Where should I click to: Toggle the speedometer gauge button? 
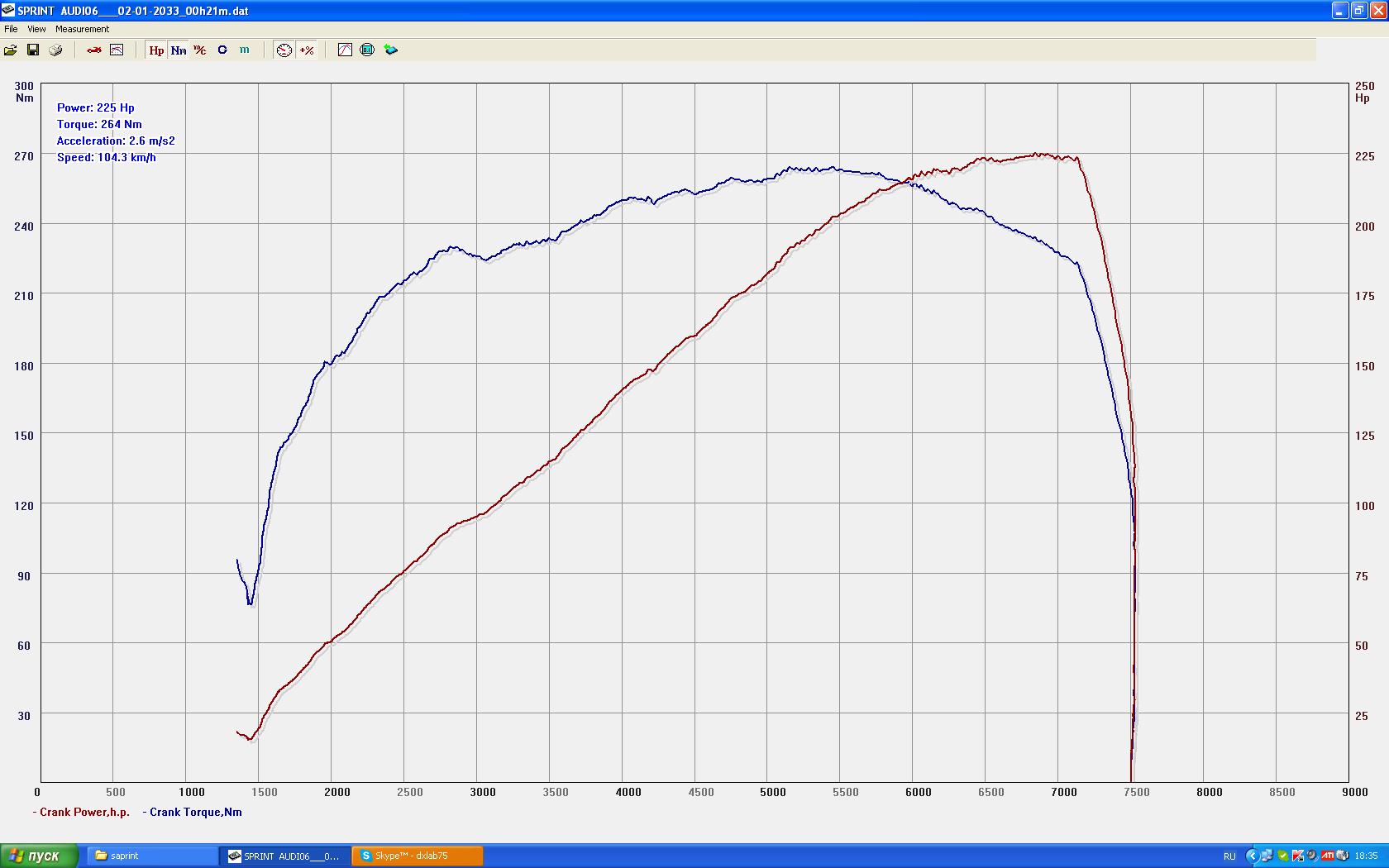284,50
